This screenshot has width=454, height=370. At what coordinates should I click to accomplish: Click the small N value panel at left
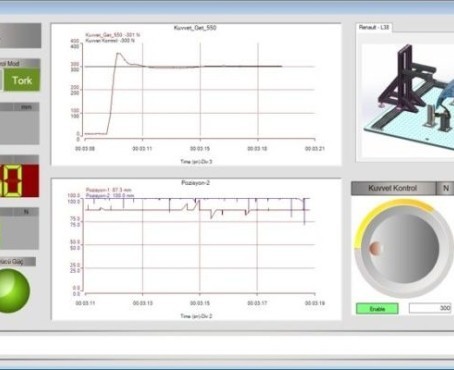tap(19, 229)
